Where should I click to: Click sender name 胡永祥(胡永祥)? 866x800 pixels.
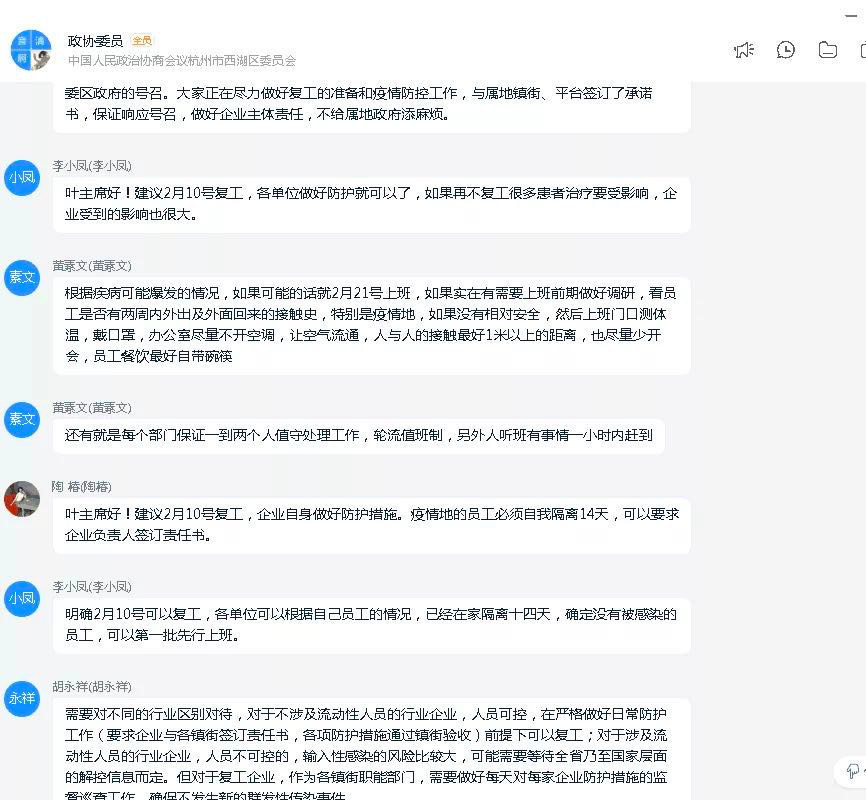coord(92,687)
